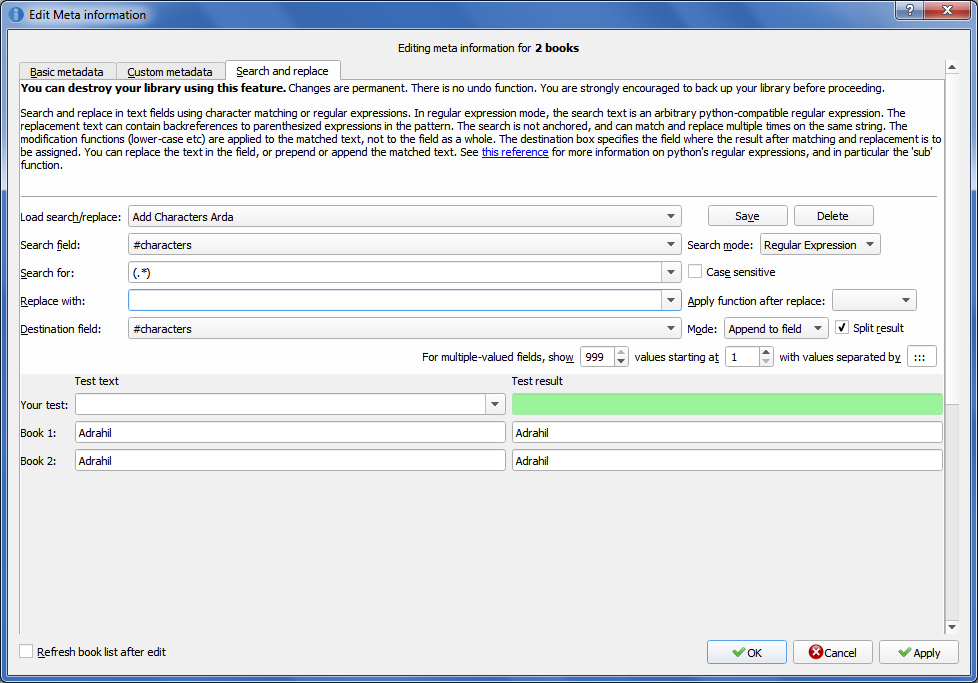Open the Search field dropdown
Viewport: 978px width, 683px height.
pyautogui.click(x=404, y=245)
